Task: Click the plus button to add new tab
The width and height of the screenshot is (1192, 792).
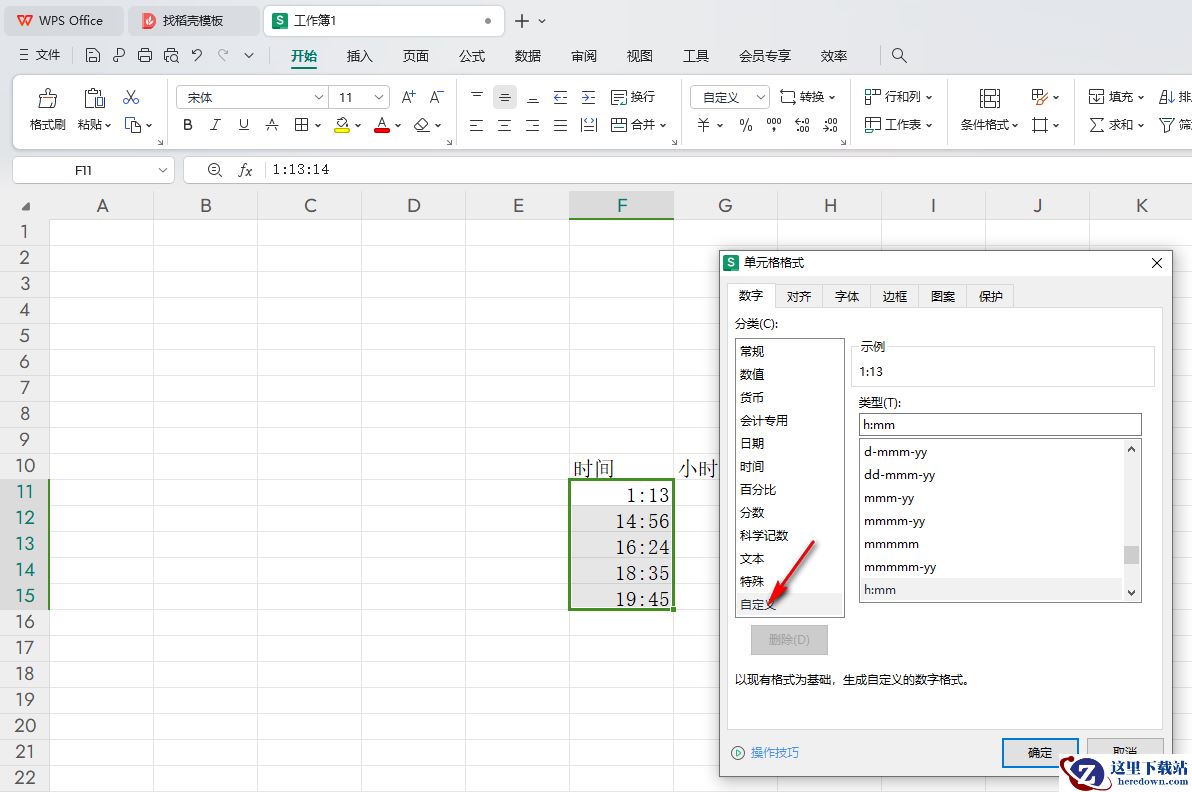Action: (x=522, y=21)
